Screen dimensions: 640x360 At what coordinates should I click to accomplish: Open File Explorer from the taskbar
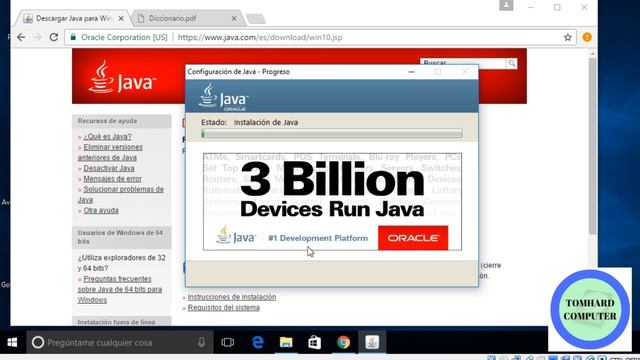point(286,342)
